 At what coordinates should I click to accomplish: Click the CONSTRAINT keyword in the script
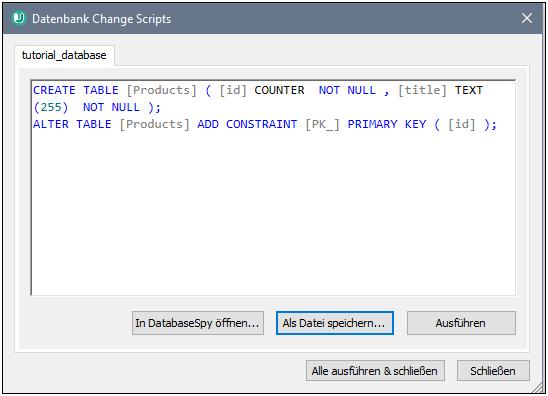tap(261, 124)
